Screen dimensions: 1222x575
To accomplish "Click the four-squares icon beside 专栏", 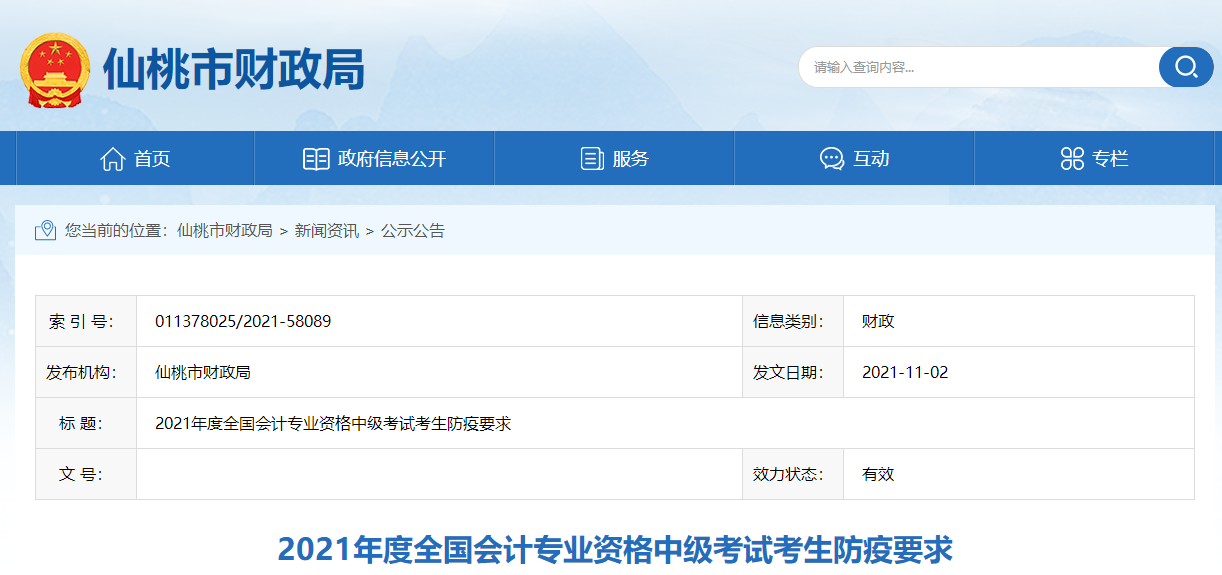I will point(1072,159).
